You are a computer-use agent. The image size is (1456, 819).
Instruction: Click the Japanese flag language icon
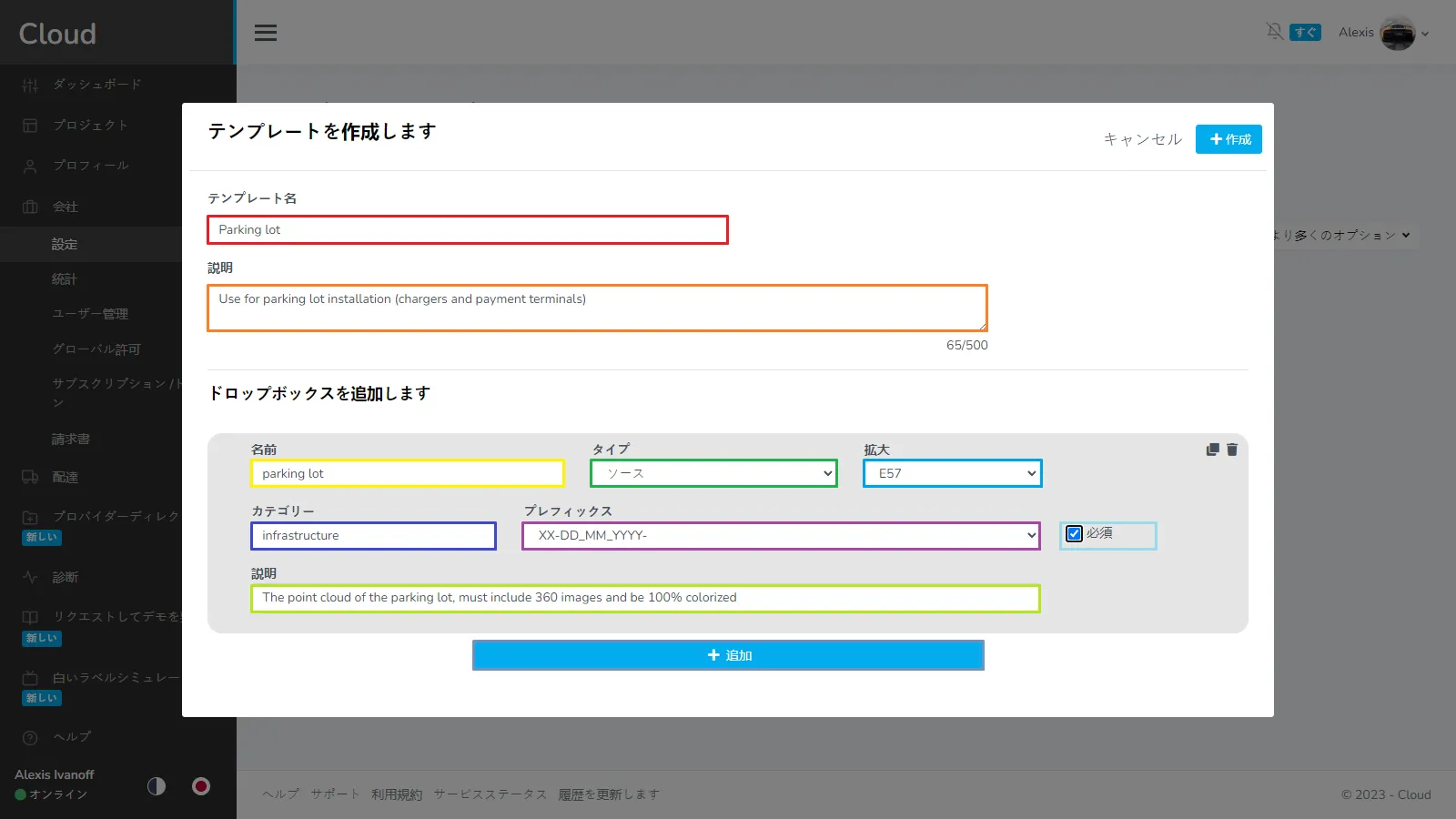pos(201,786)
